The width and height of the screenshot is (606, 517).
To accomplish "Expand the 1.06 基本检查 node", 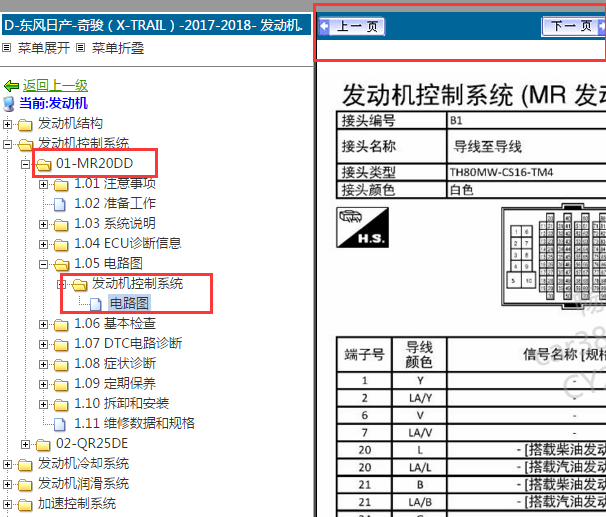I will tap(44, 325).
